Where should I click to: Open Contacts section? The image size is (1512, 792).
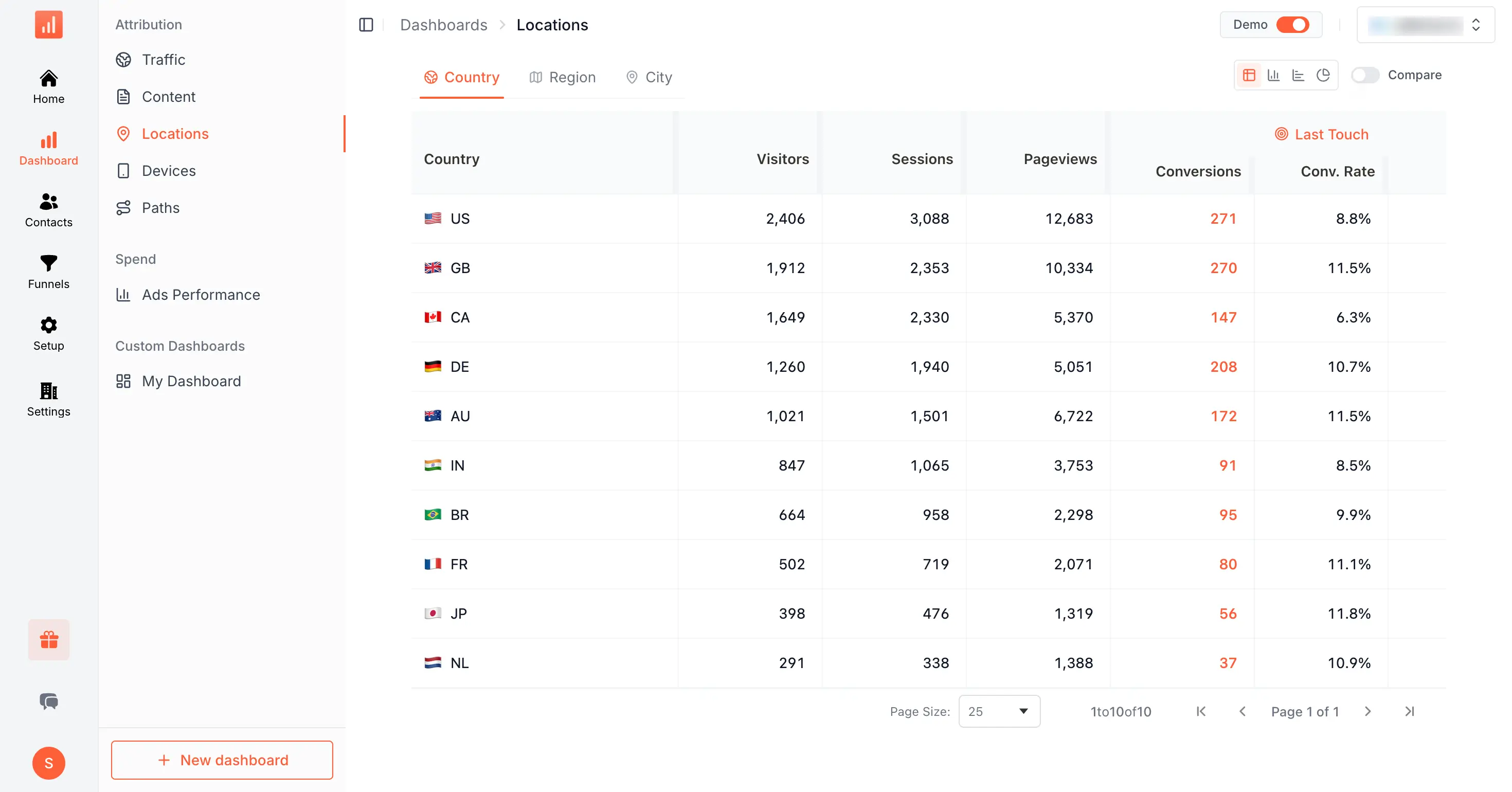click(49, 210)
